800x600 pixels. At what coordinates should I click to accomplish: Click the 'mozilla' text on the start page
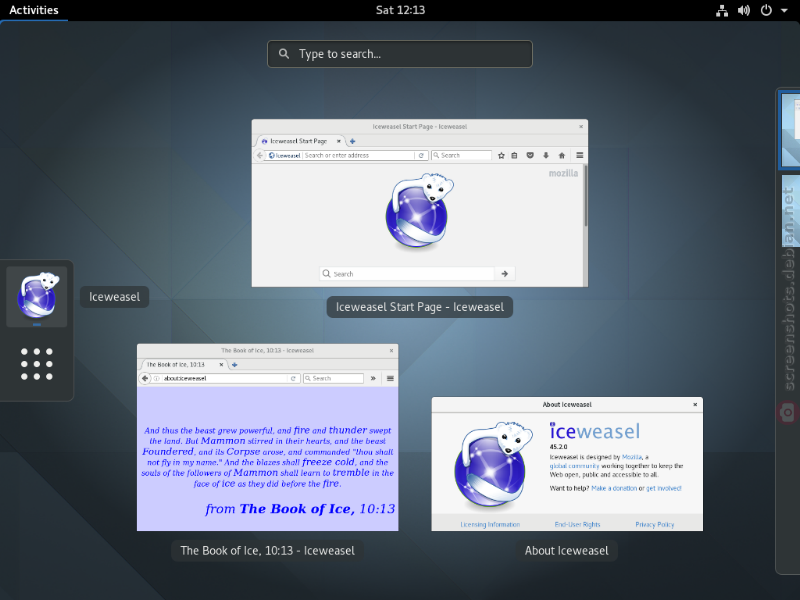[563, 173]
